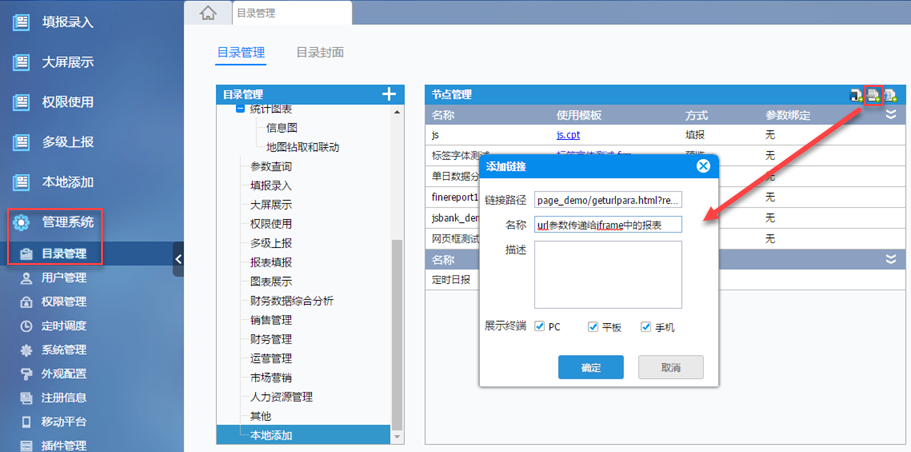Switch to the 目录封面 sub-tab
Image resolution: width=911 pixels, height=452 pixels.
(x=320, y=53)
